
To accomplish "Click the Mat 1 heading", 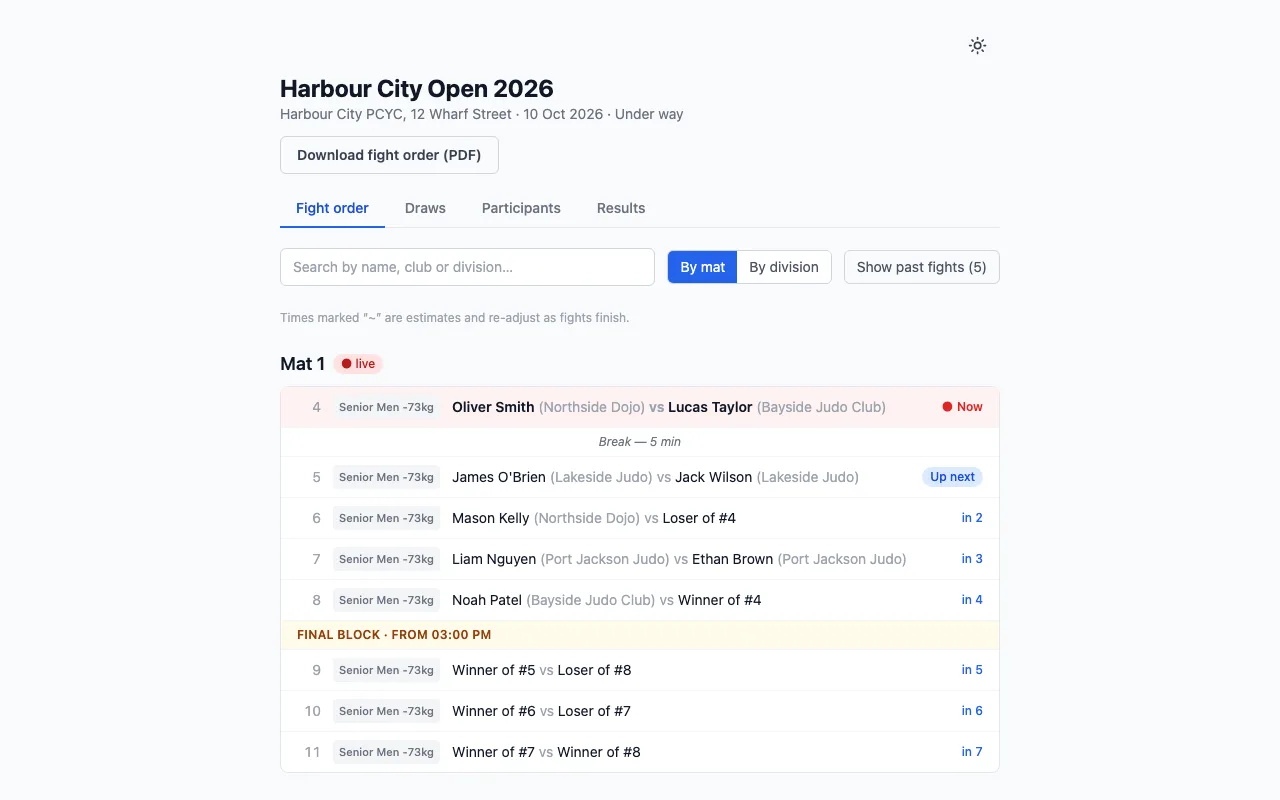I will (x=302, y=364).
